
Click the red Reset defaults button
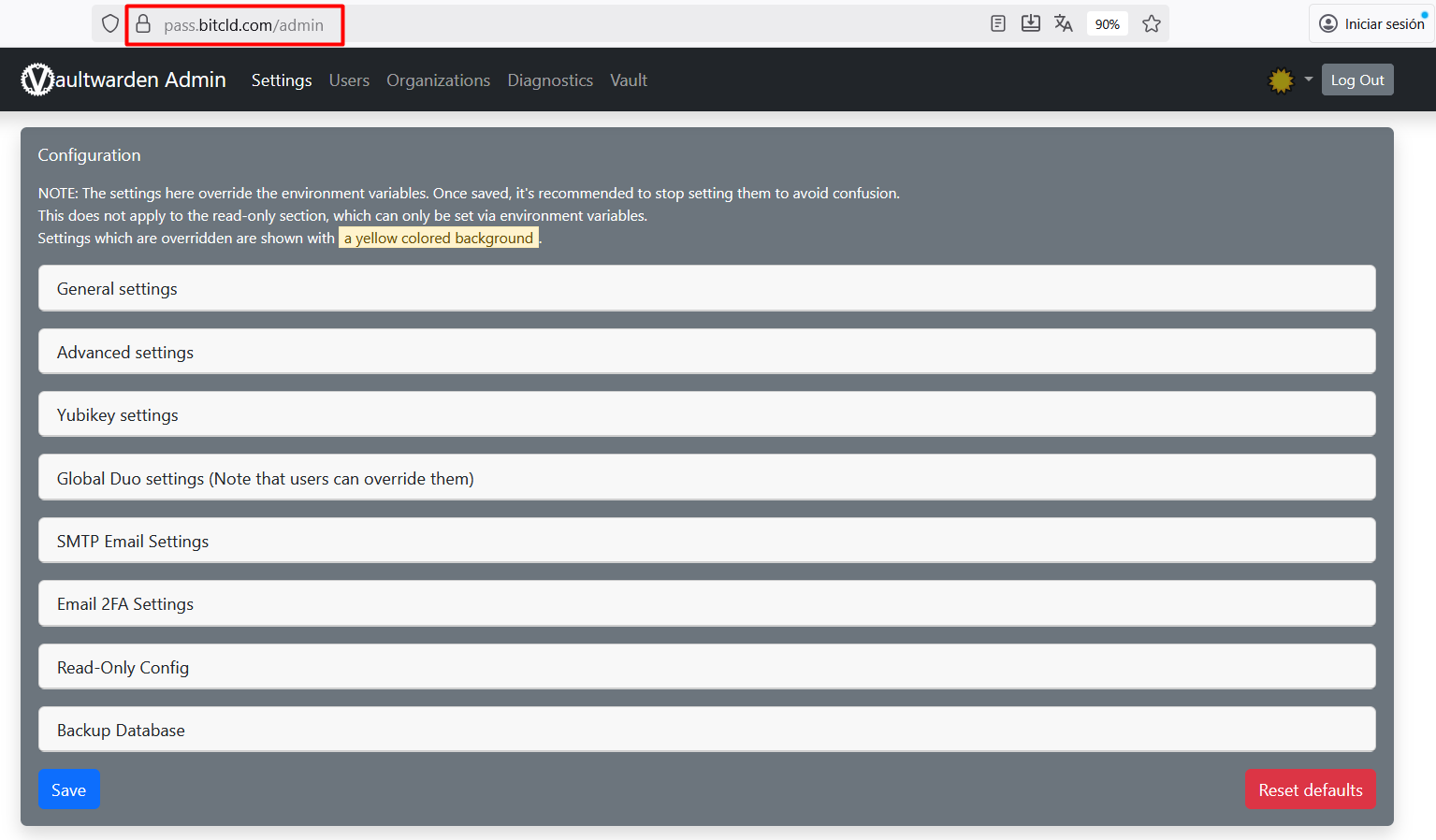tap(1310, 790)
